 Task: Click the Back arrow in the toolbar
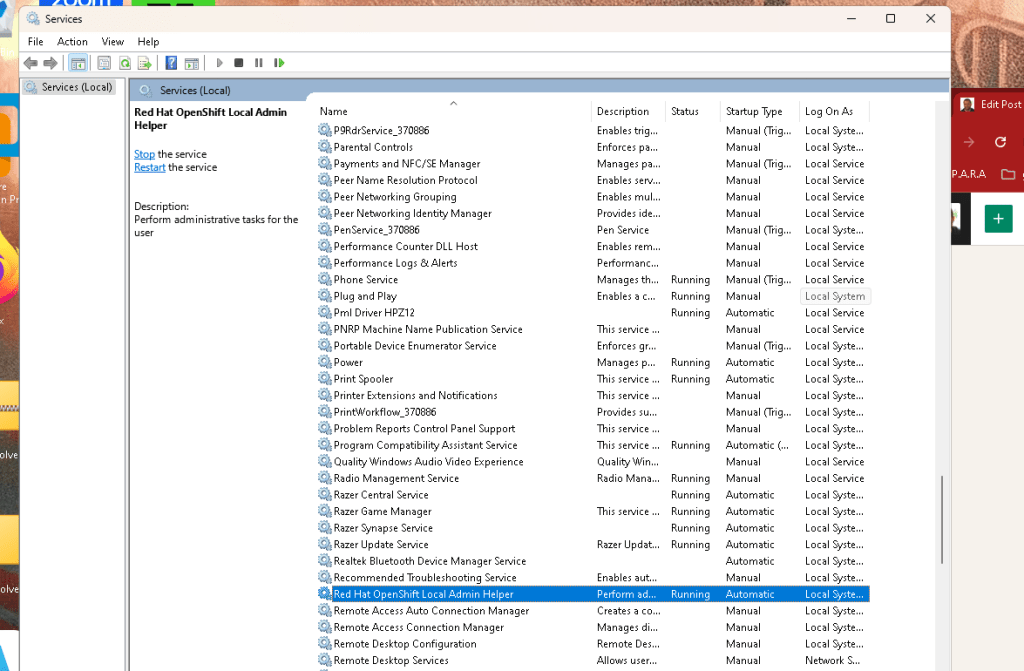tap(30, 63)
